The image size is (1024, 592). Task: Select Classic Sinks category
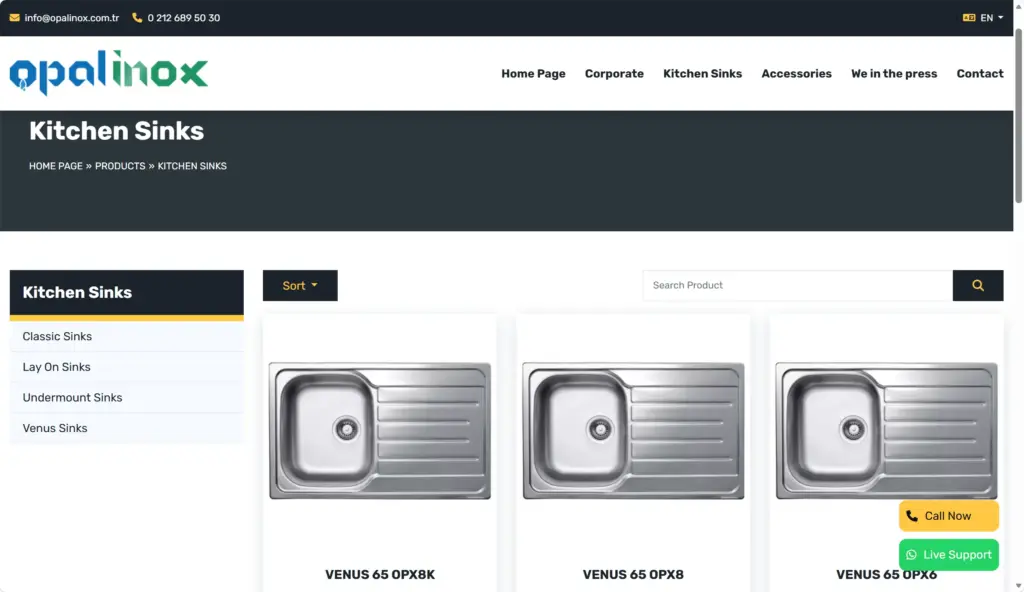[x=127, y=337]
